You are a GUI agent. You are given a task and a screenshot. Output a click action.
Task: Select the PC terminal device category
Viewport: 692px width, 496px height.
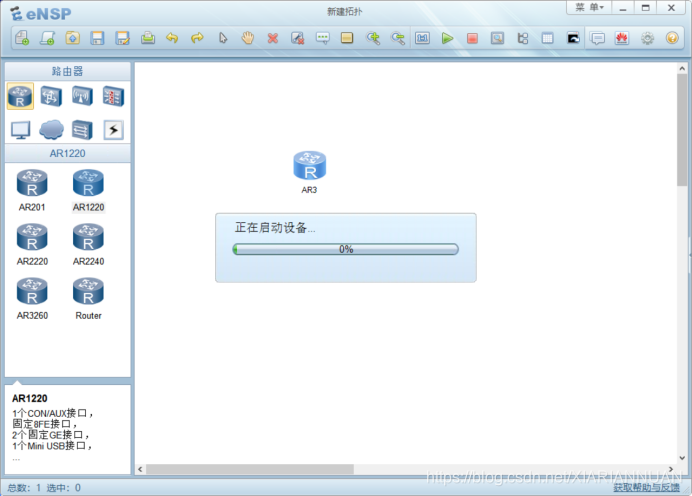[20, 130]
